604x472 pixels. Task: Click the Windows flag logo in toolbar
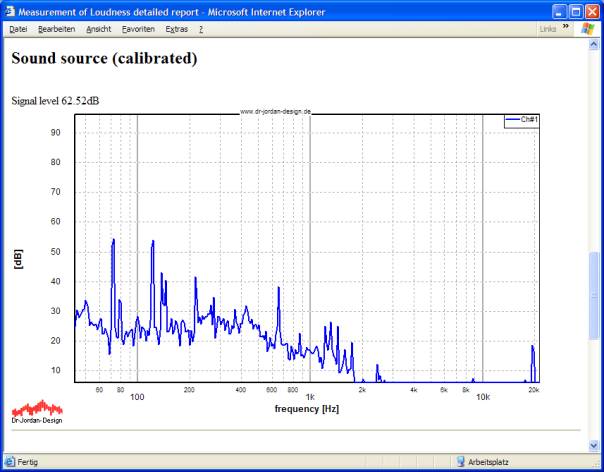[x=587, y=29]
